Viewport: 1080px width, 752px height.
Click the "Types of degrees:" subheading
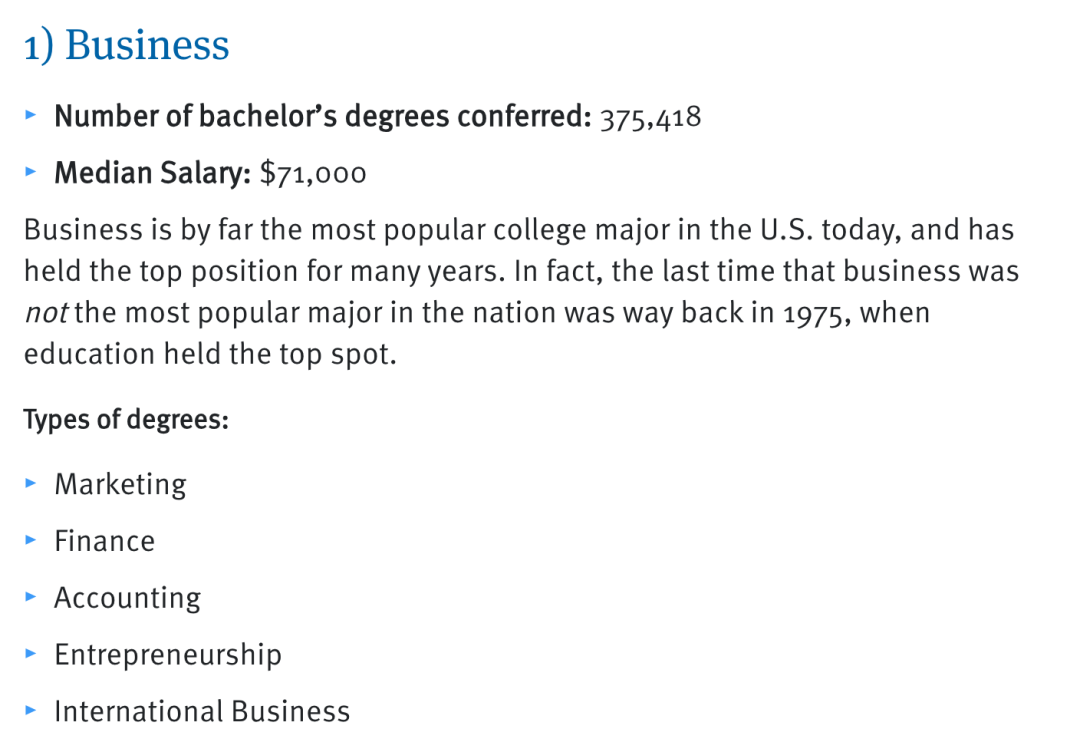(126, 420)
